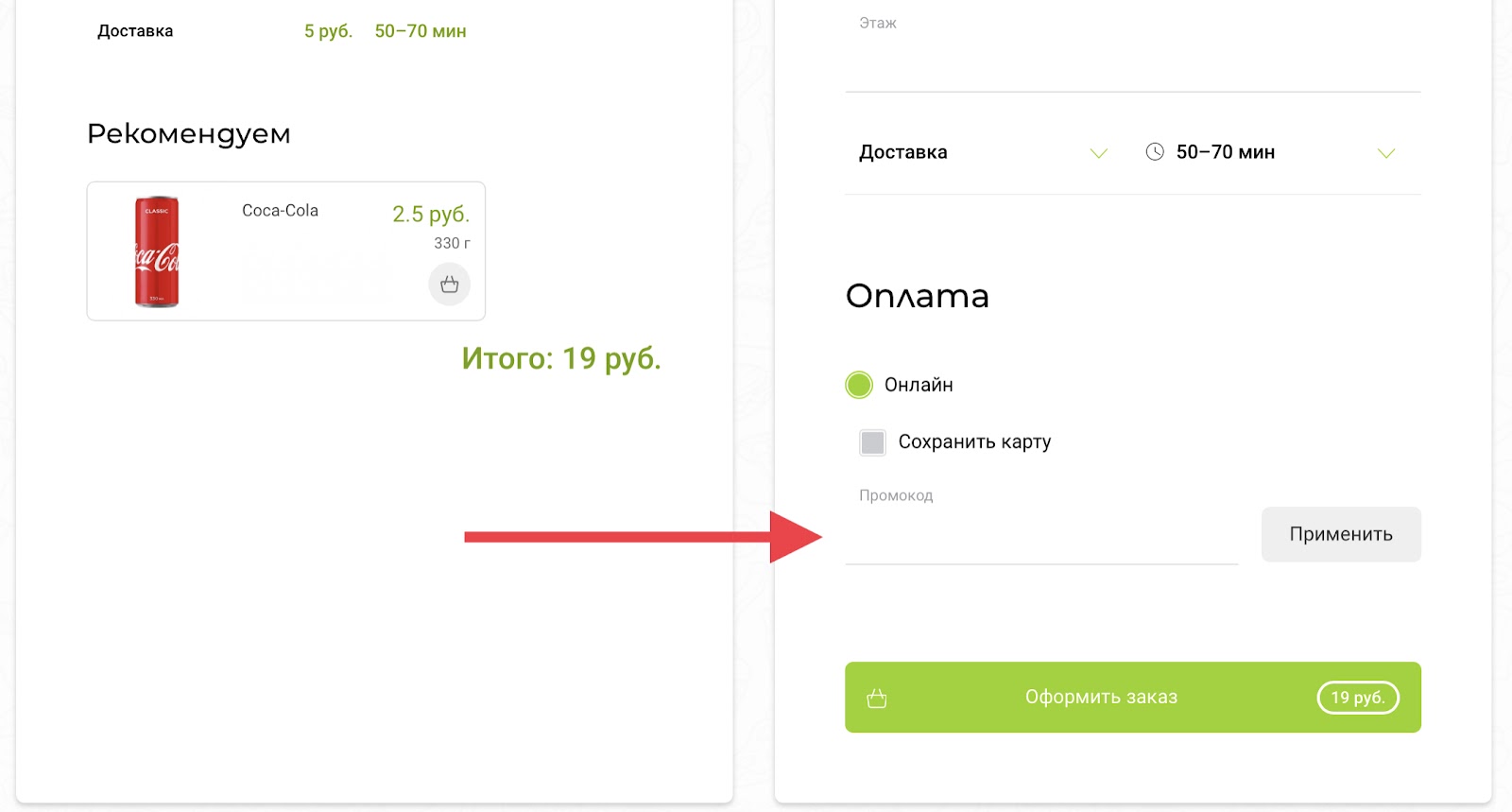Click the Рекомендуем section heading

[189, 134]
